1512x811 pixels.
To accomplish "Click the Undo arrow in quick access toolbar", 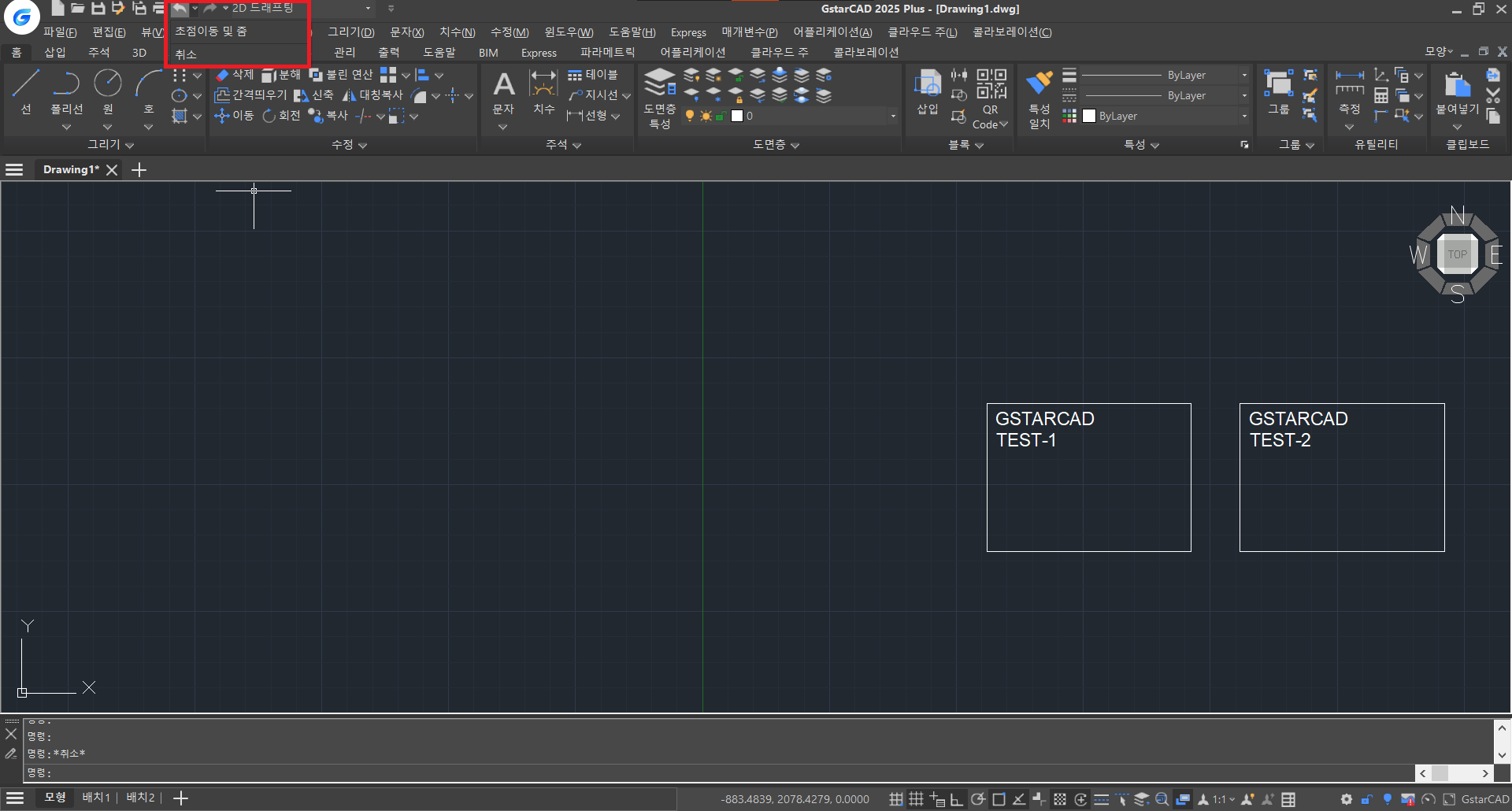I will 180,9.
